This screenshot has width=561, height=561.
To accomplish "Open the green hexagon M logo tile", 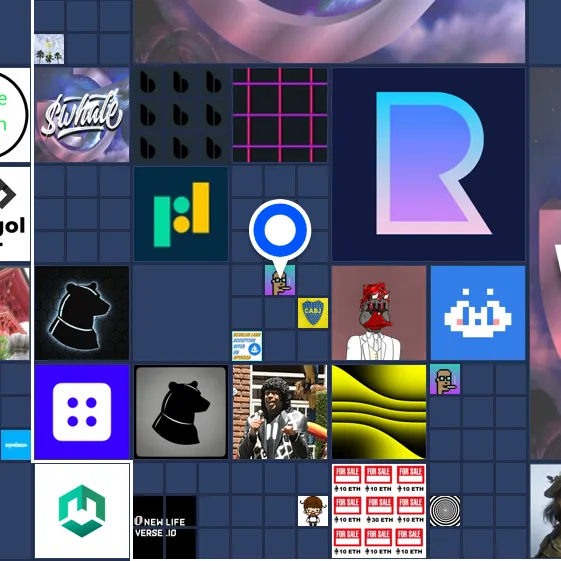I will point(82,511).
